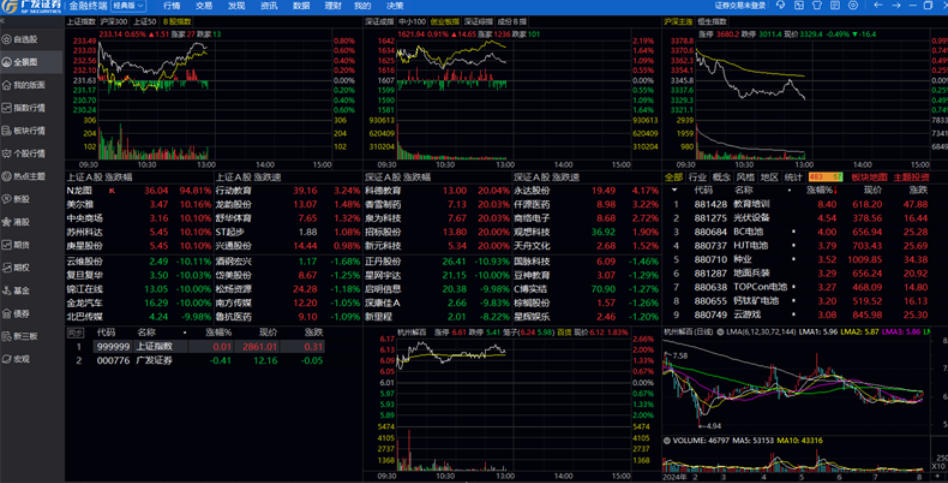
Task: Switch to the 创业板指 chart tab
Action: (x=444, y=20)
